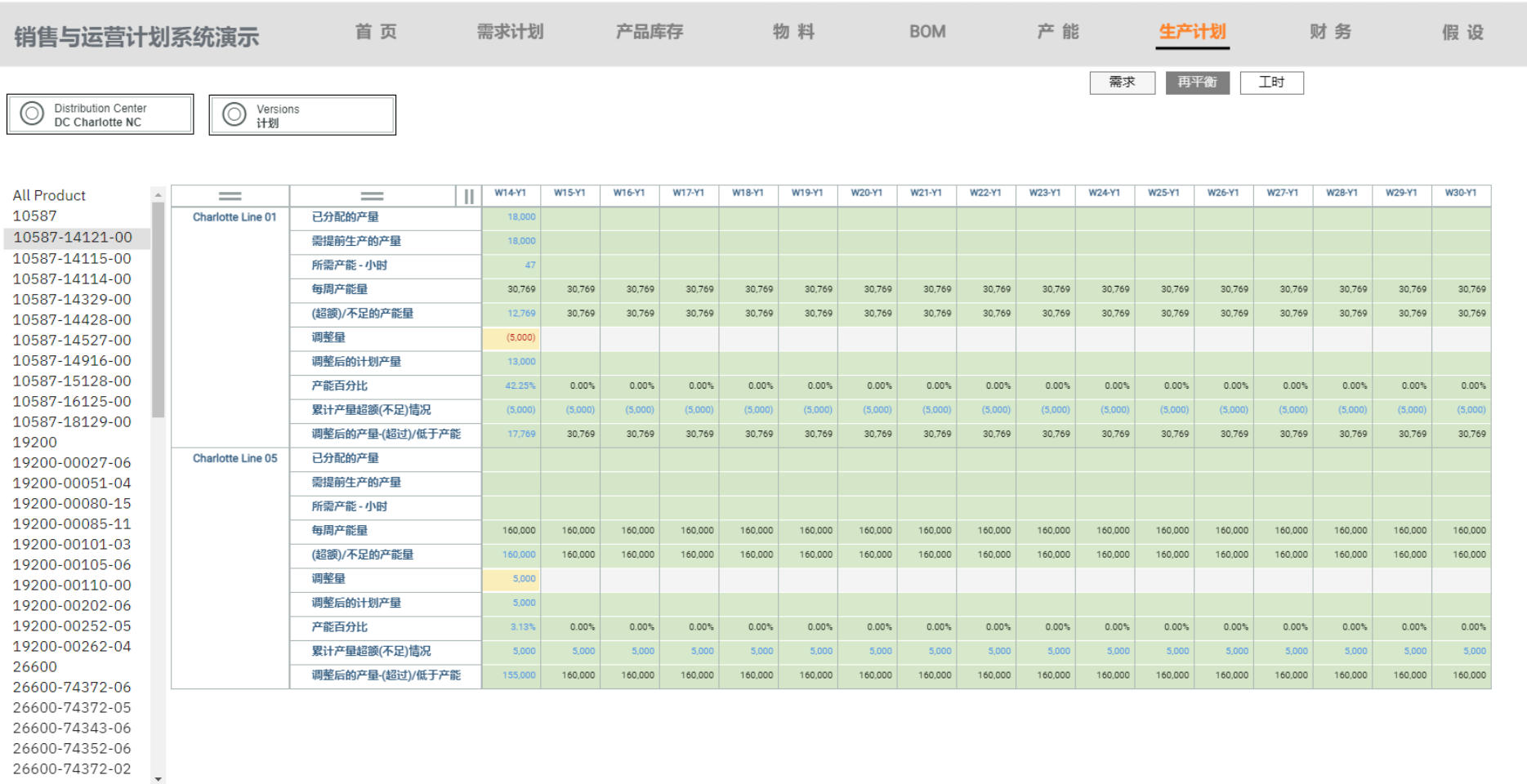1527x784 pixels.
Task: Open the production line column hamburger menu
Action: (231, 195)
